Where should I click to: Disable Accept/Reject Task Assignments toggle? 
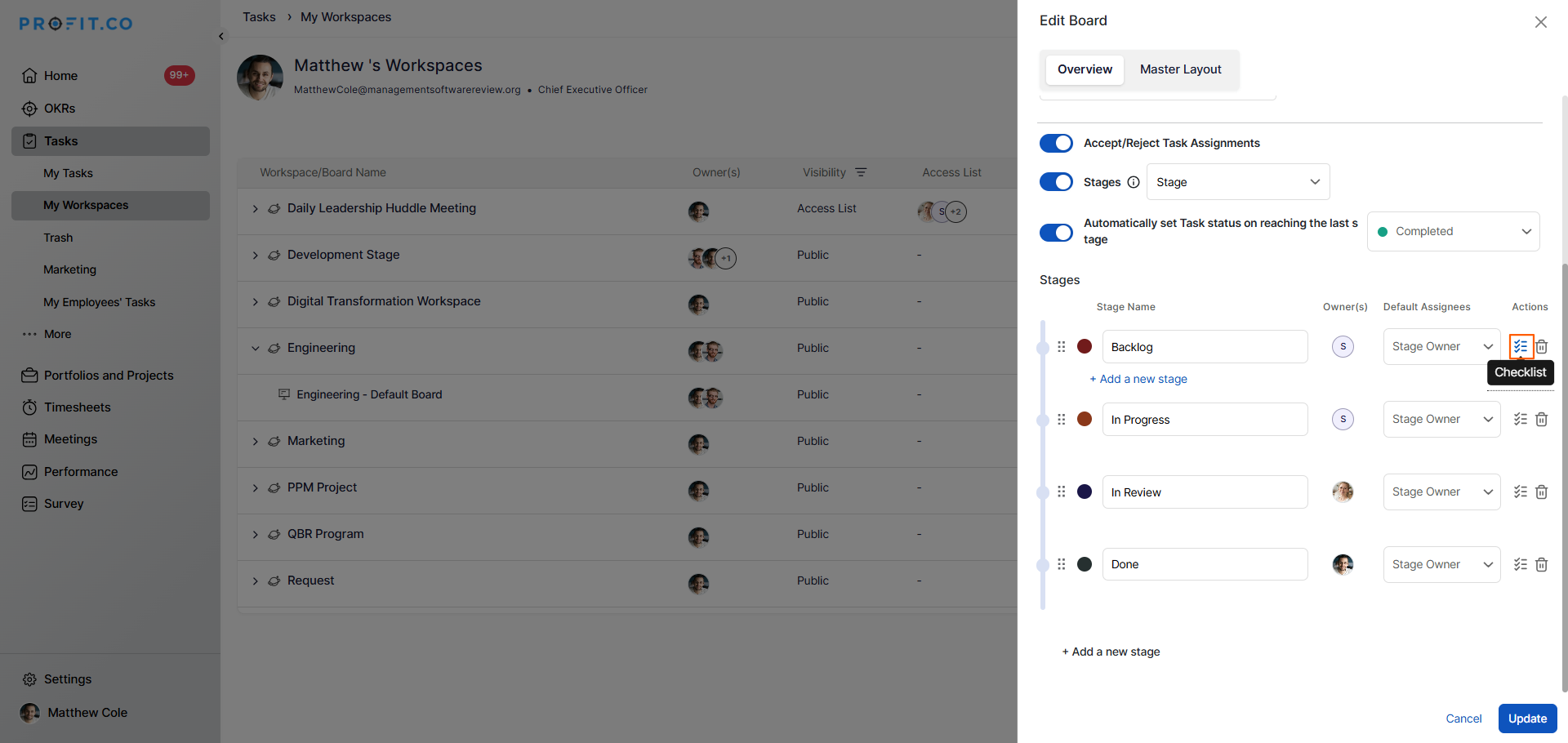click(x=1056, y=143)
